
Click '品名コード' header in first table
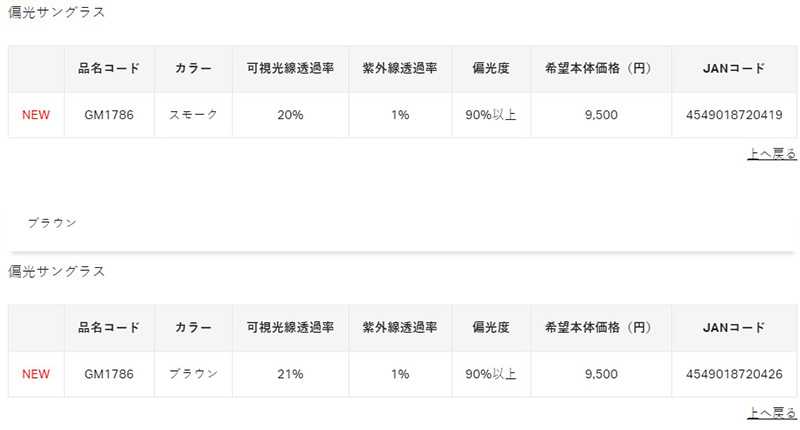click(x=109, y=68)
